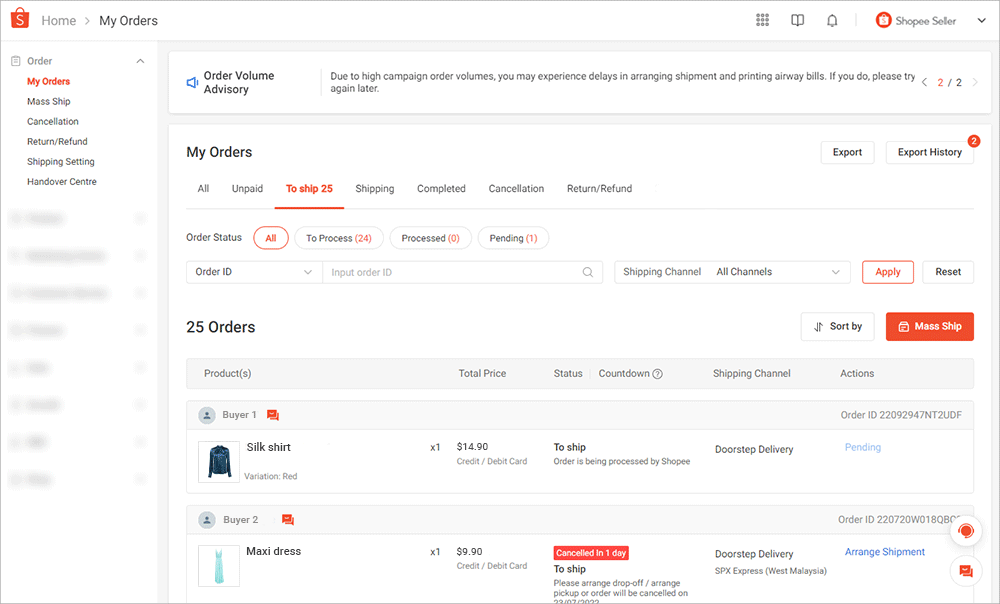This screenshot has height=604, width=1000.
Task: Switch to the Unpaid orders tab
Action: pyautogui.click(x=247, y=188)
